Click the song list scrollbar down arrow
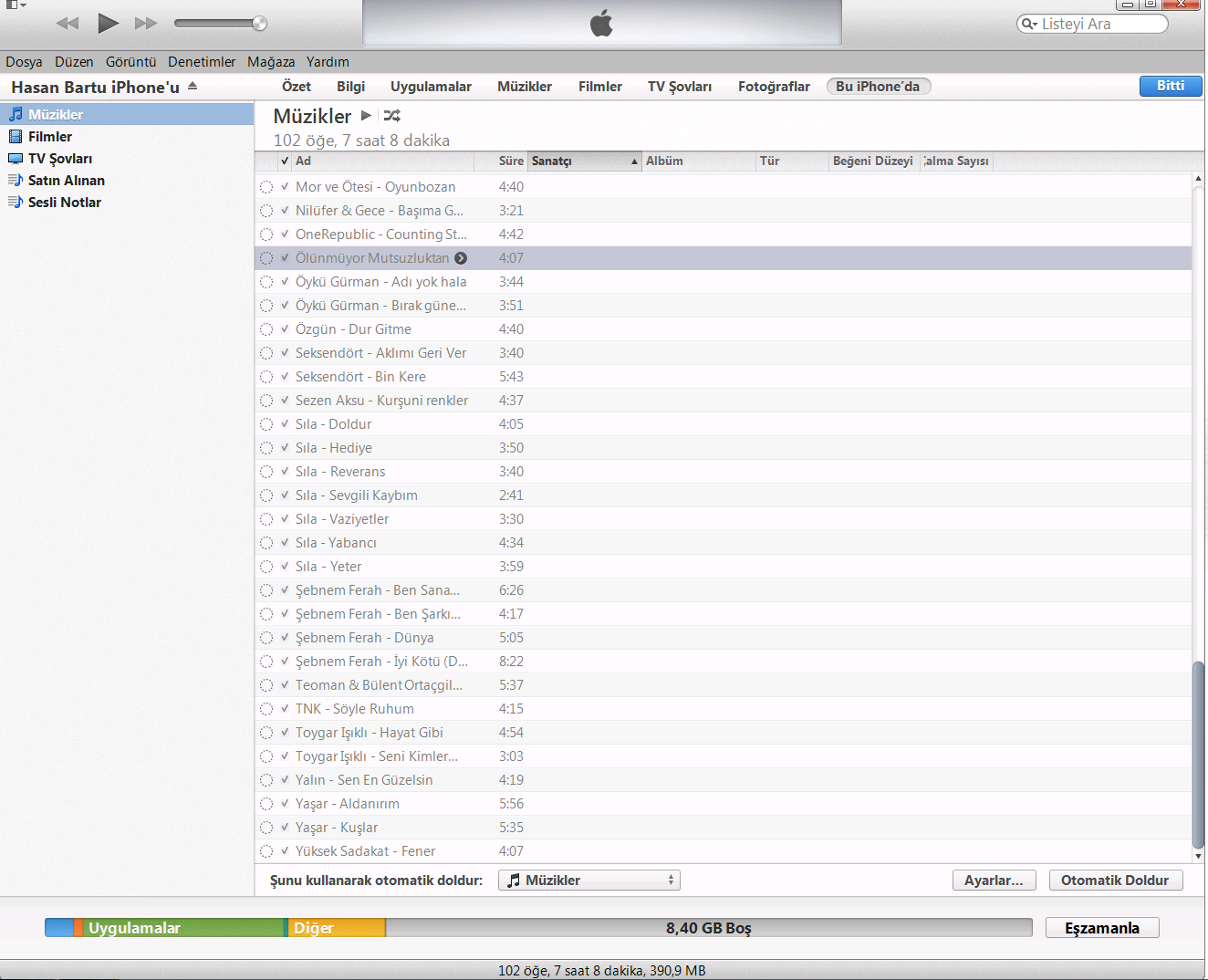 pos(1198,856)
